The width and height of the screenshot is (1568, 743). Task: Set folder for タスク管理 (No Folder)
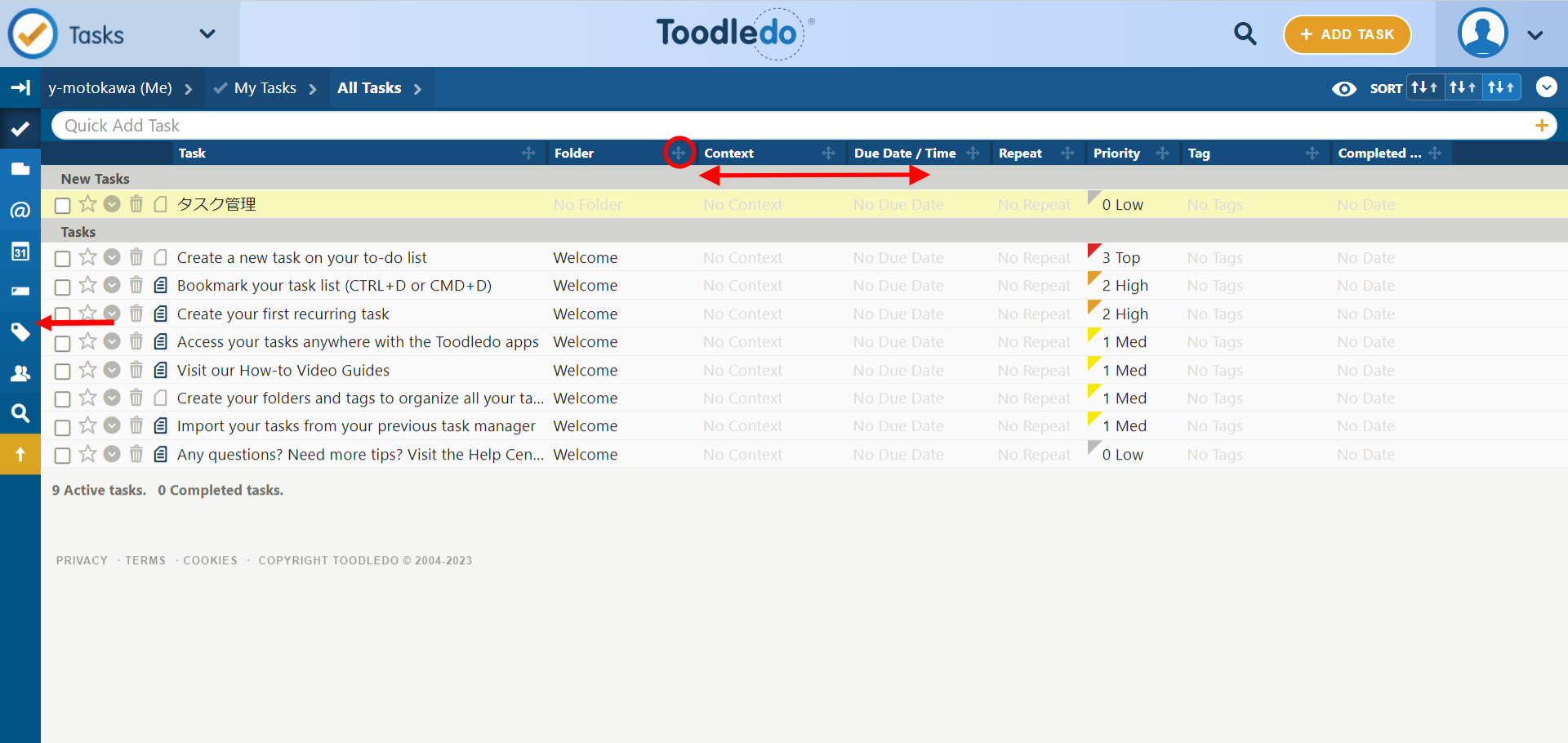pyautogui.click(x=587, y=205)
